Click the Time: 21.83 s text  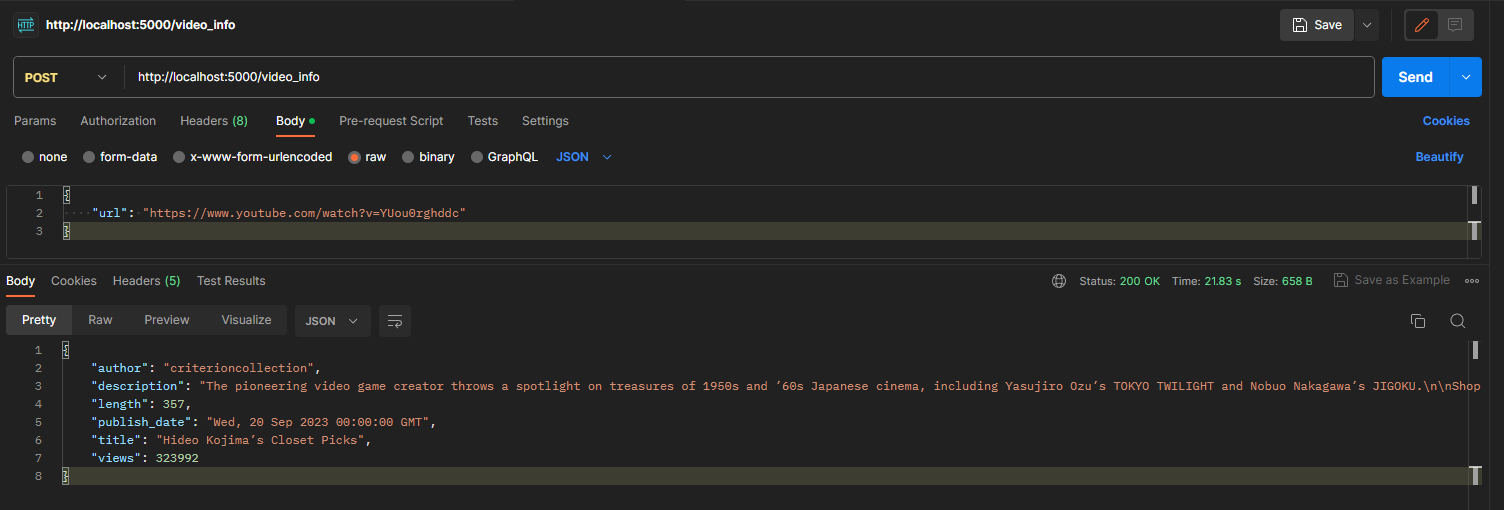coord(1206,281)
